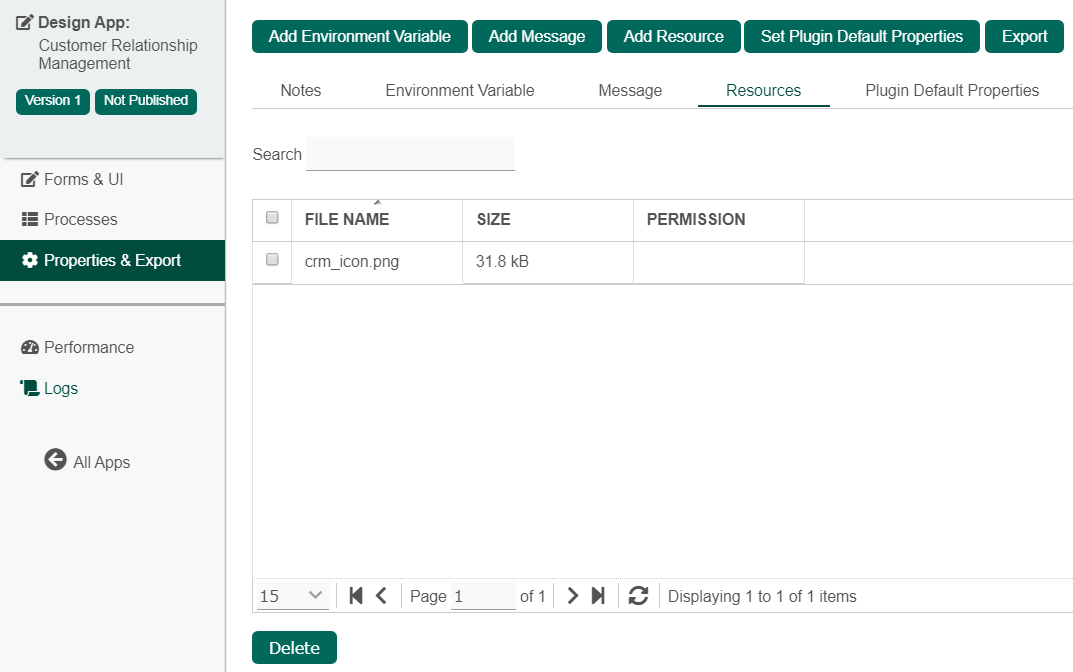
Task: Click the Export button
Action: [1024, 37]
